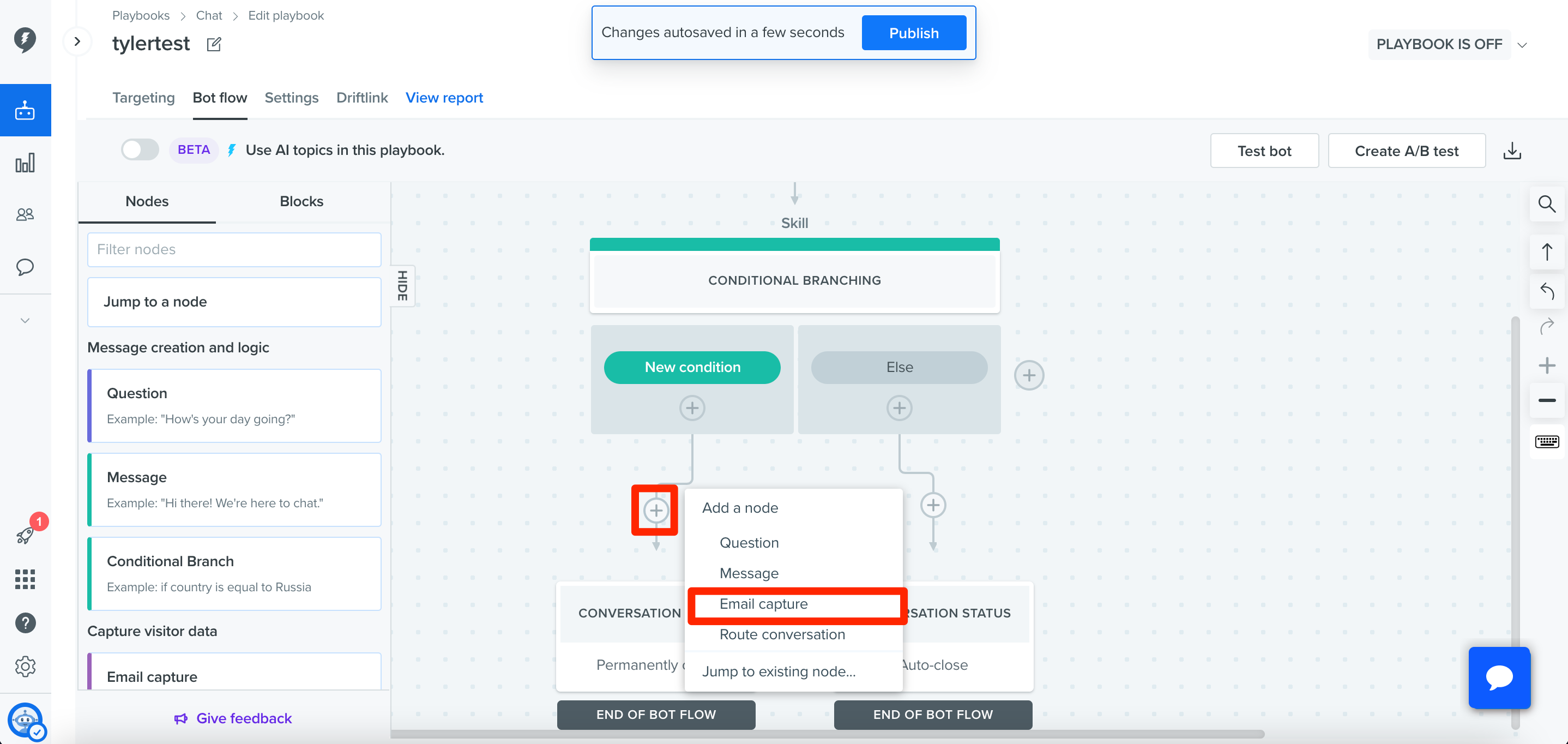Toggle Use AI topics in this playbook
1568x744 pixels.
coord(140,150)
